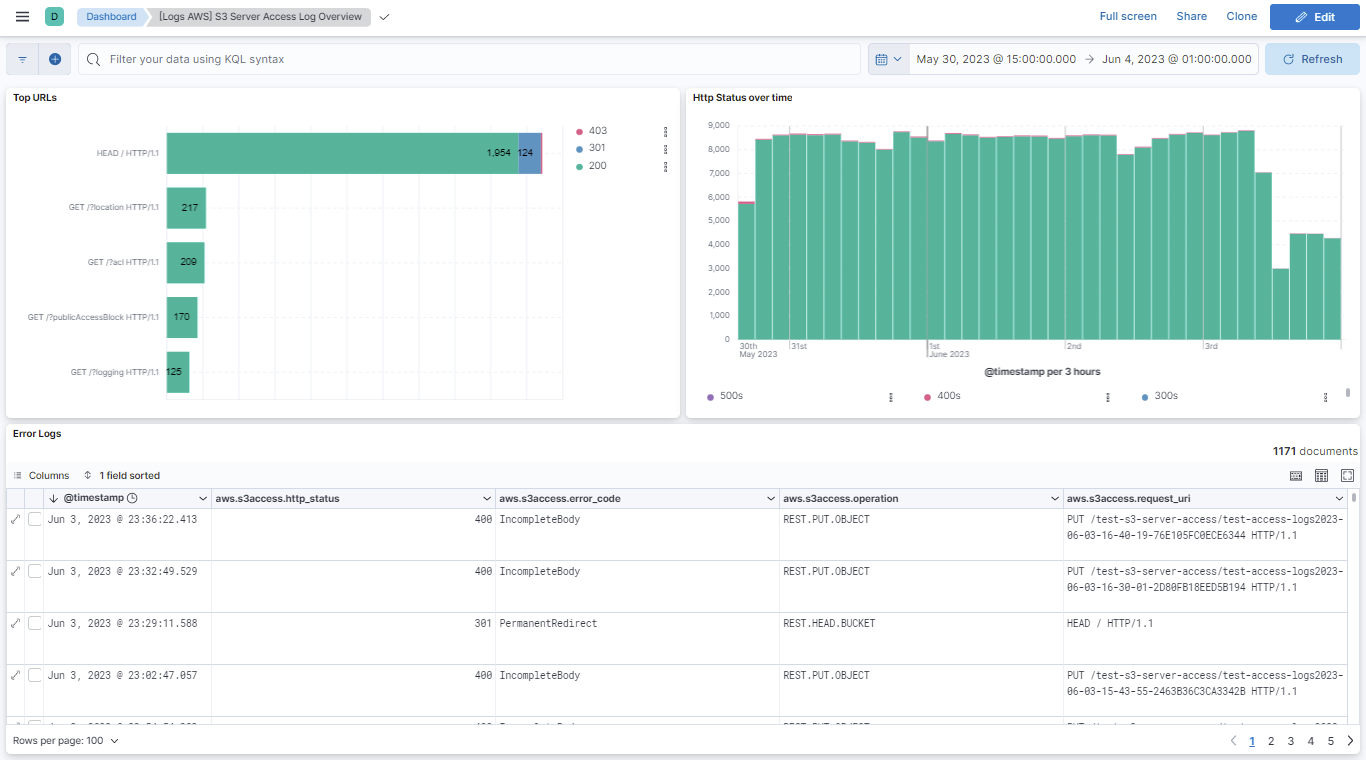Open the Rows per page dropdown

click(x=66, y=740)
